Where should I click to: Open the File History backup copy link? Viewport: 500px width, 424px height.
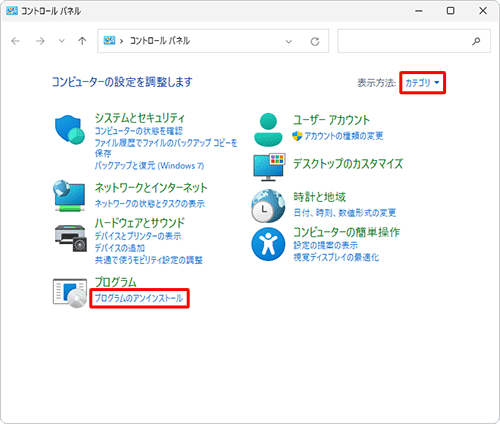coord(166,148)
